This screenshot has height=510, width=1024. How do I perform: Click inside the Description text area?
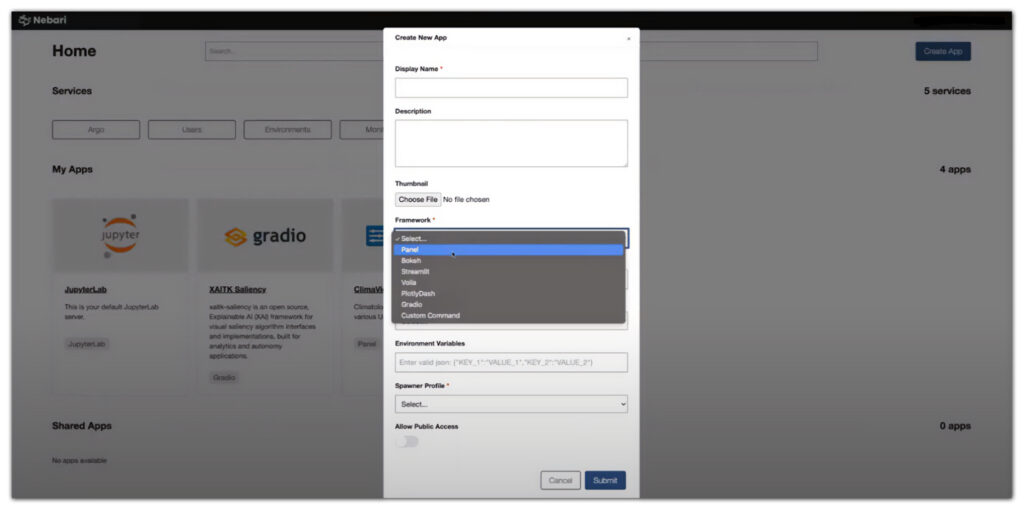[511, 143]
